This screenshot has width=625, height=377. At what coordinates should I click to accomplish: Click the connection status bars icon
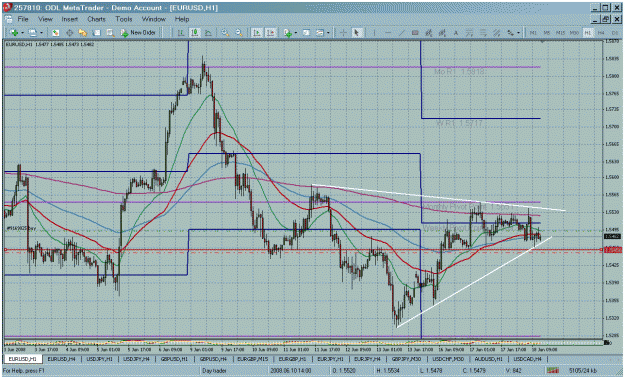point(552,371)
